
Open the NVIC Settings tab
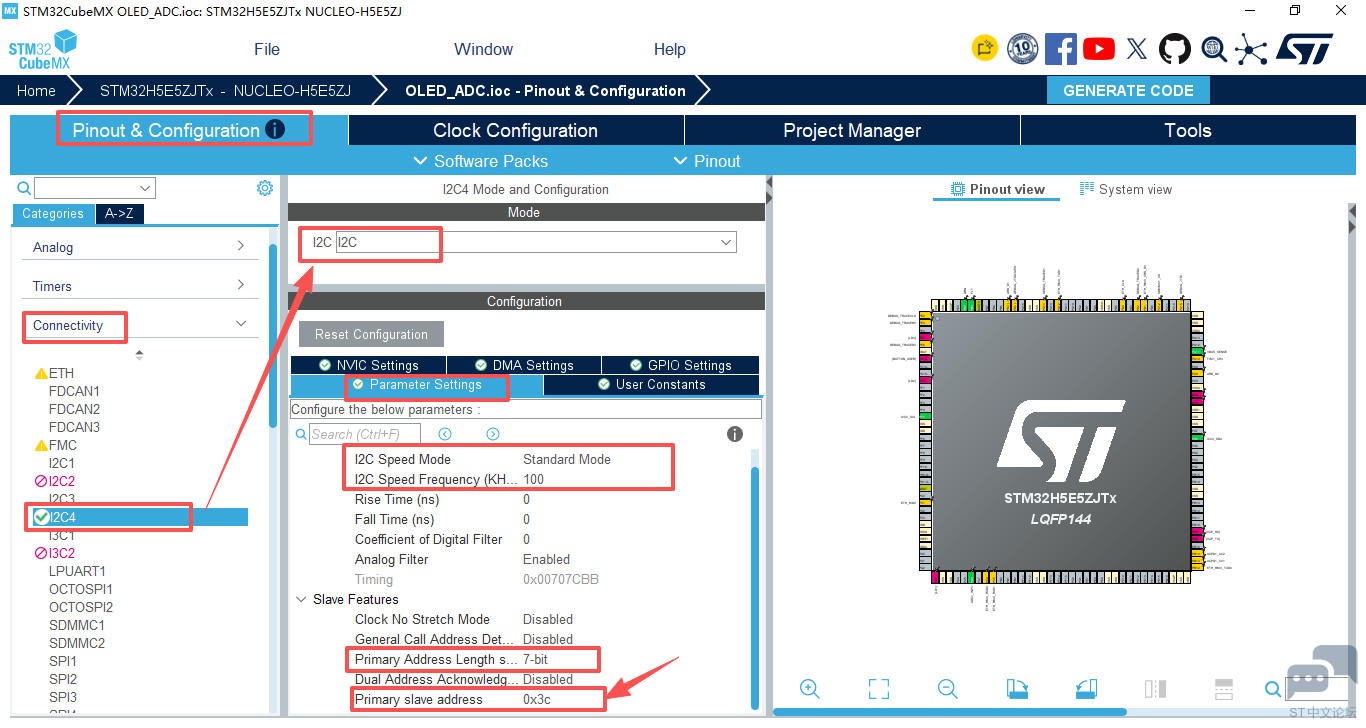click(368, 365)
